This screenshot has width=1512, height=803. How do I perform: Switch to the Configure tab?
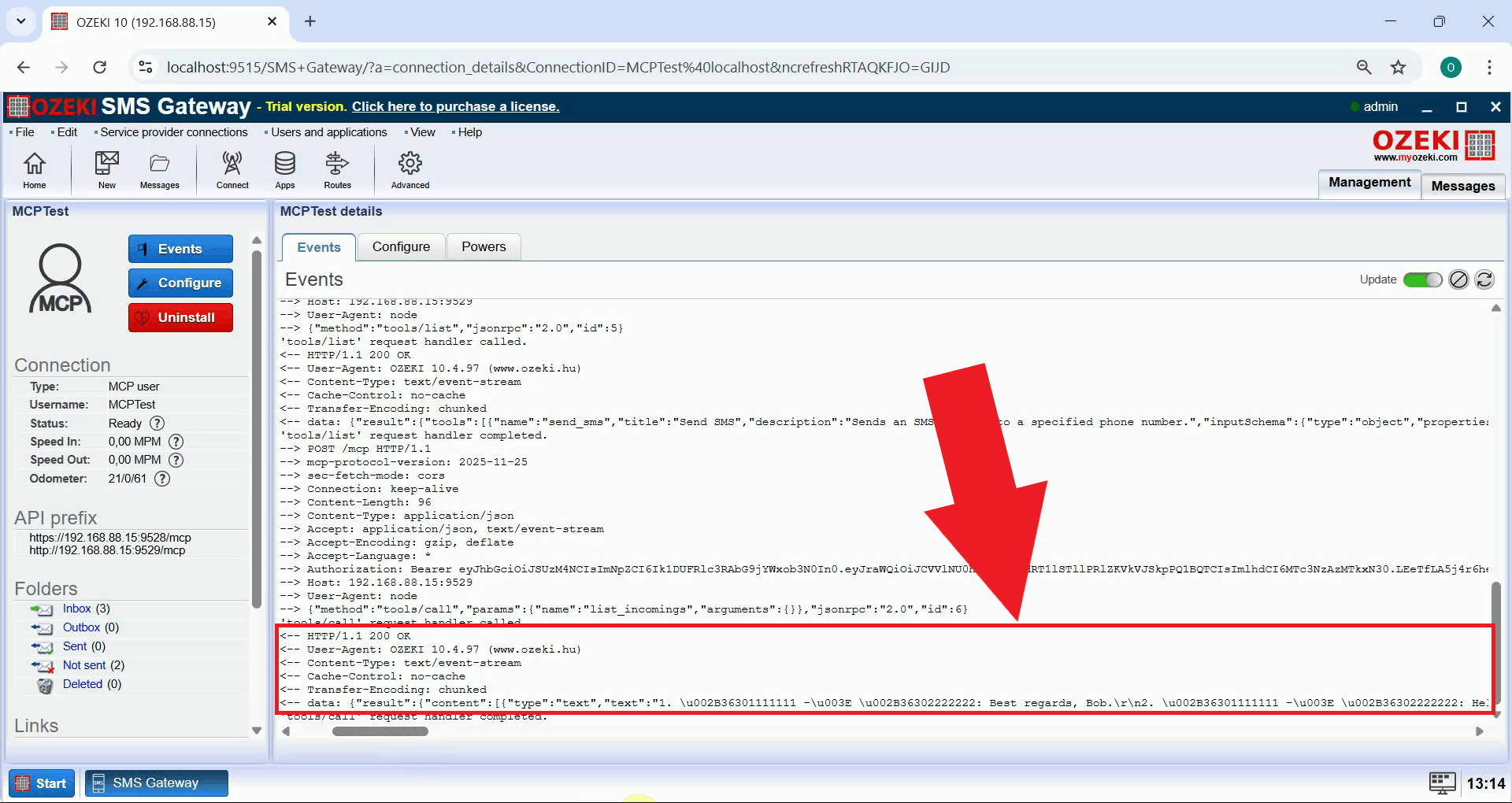point(401,246)
